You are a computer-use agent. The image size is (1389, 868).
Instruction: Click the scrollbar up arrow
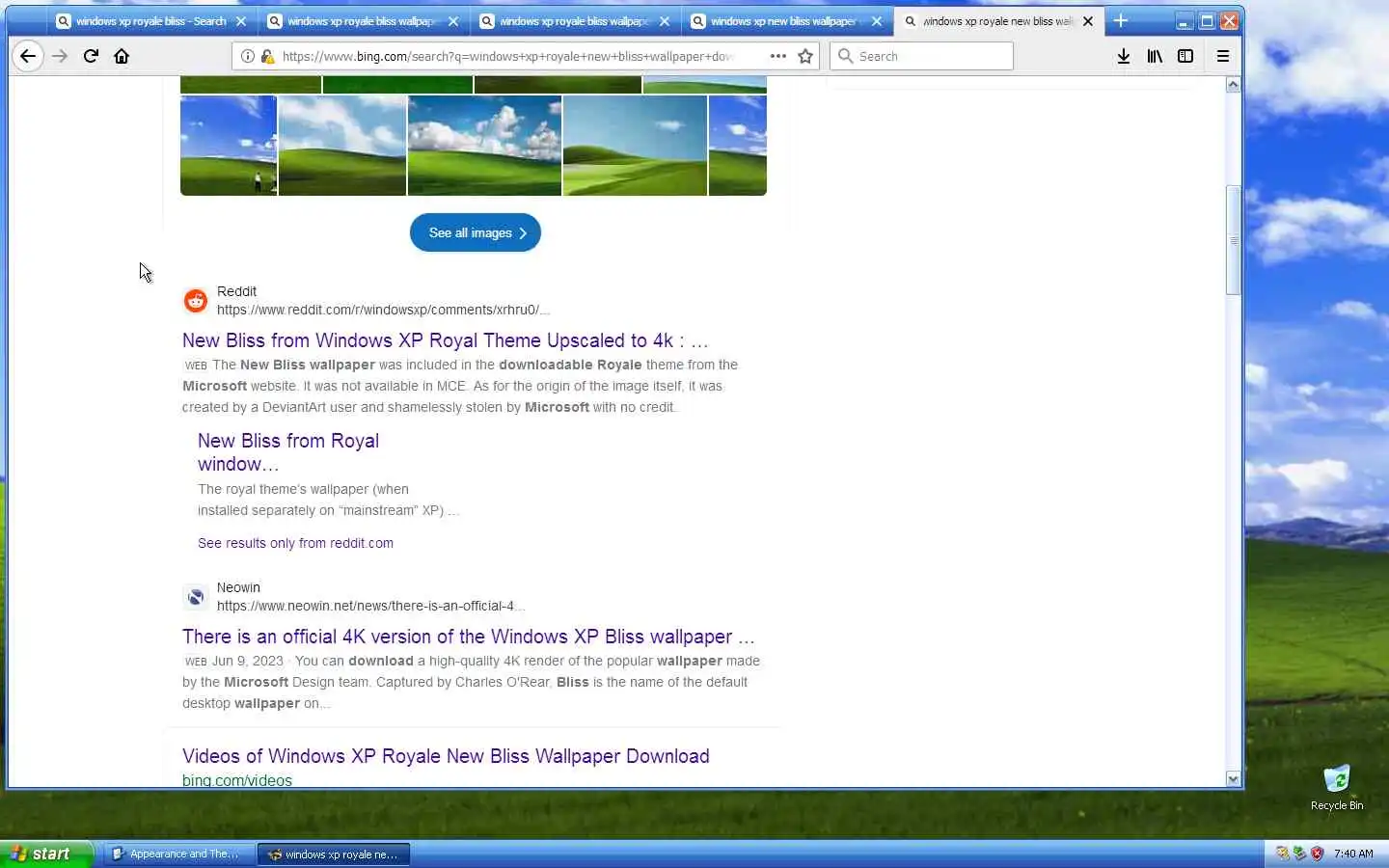coord(1233,85)
